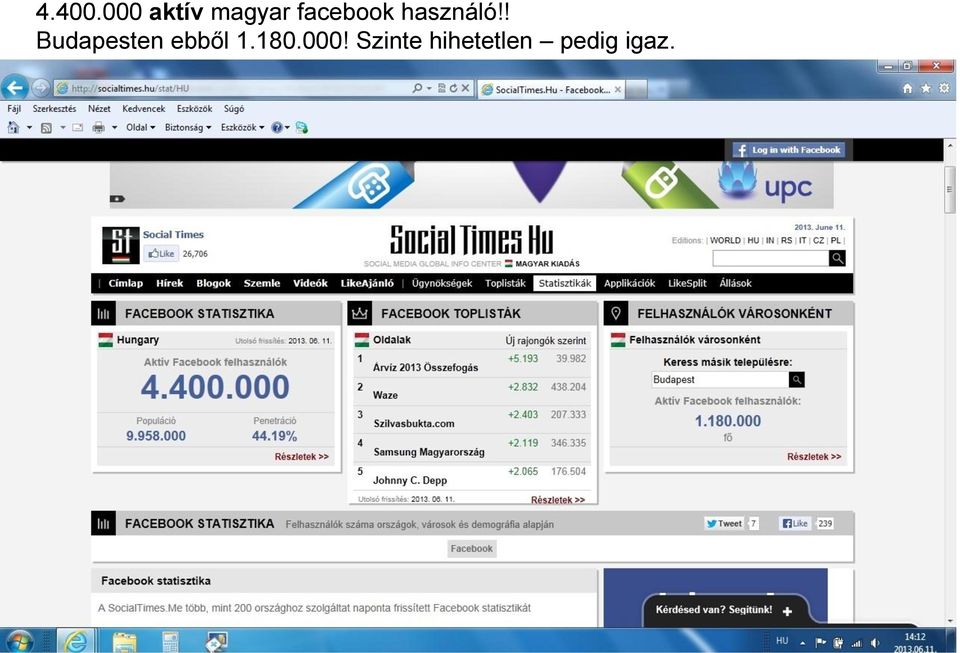Go back with the browser back arrow
This screenshot has width=960, height=653.
pos(15,88)
